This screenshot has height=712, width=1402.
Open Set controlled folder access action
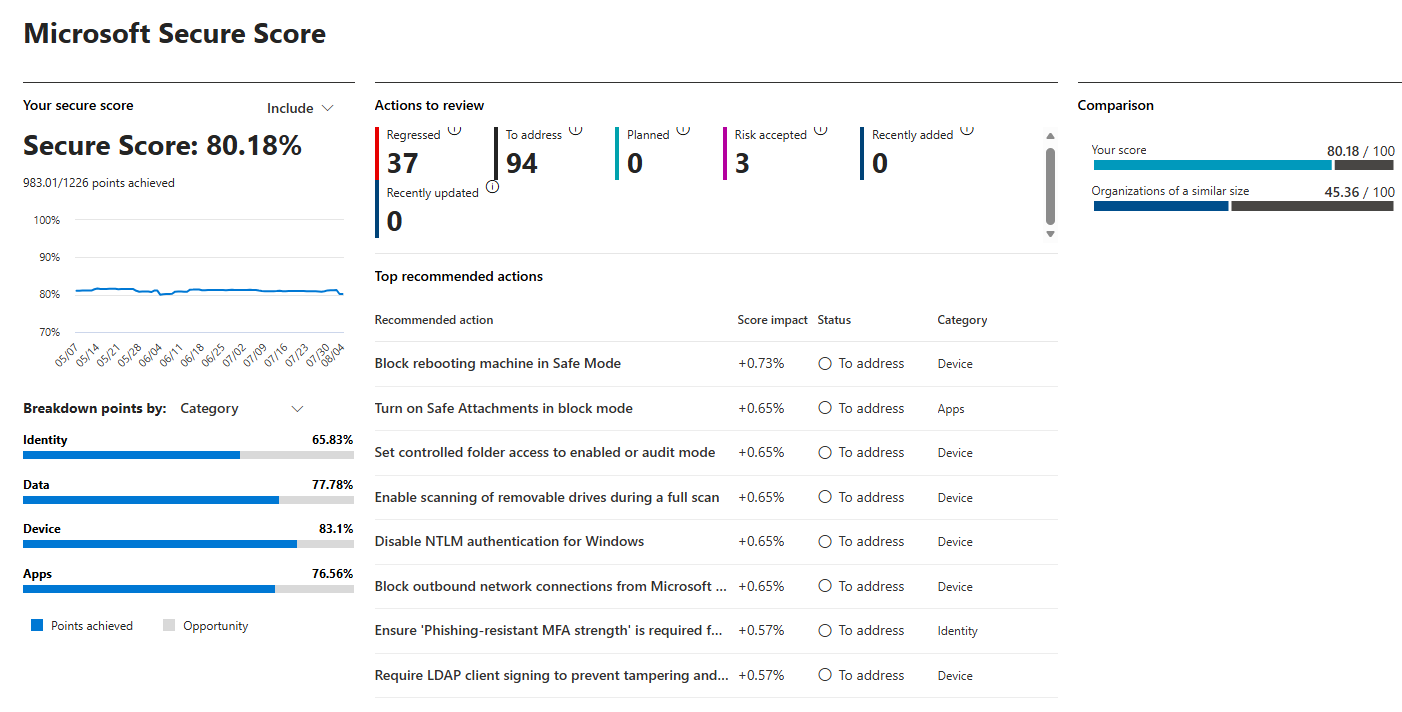coord(545,453)
